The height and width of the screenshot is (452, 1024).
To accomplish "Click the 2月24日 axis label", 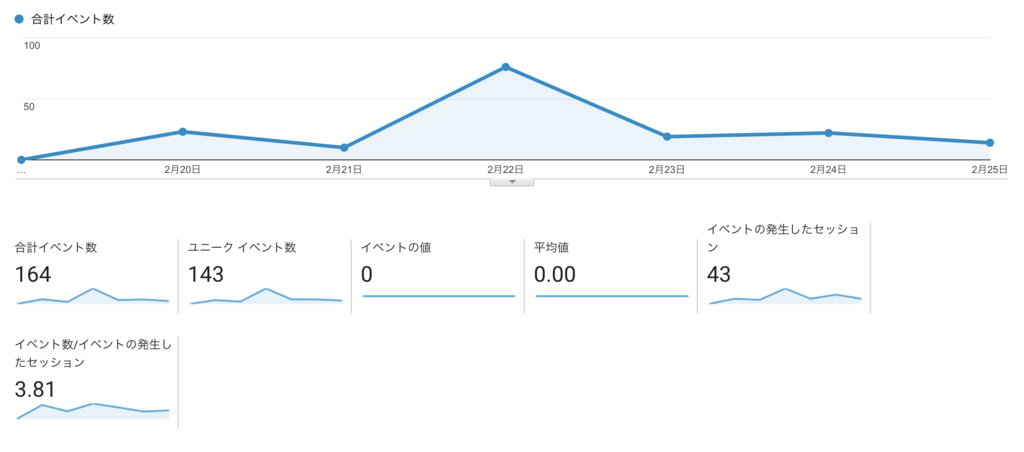I will tap(828, 169).
